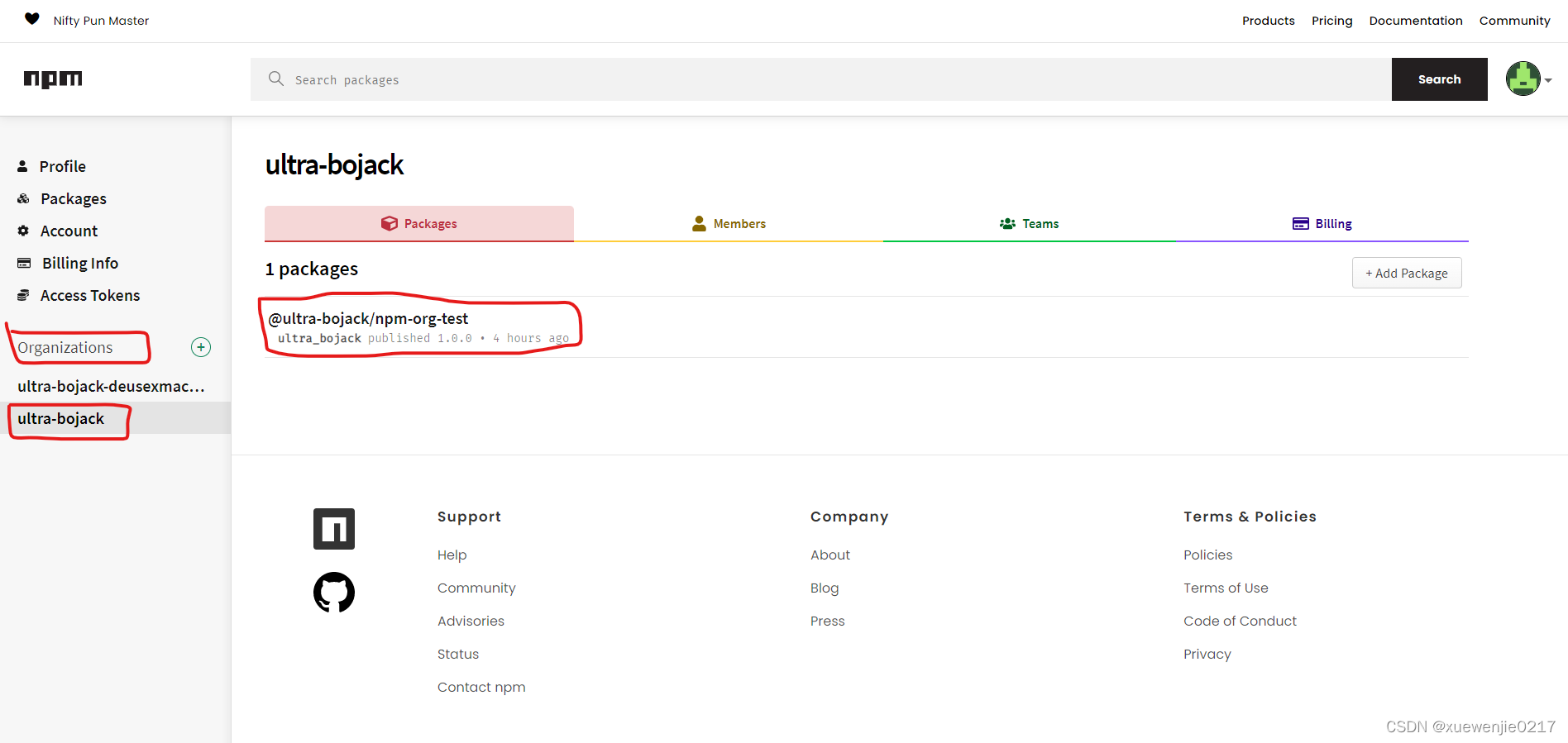Click the Access Tokens coins icon
The height and width of the screenshot is (743, 1568).
[23, 295]
